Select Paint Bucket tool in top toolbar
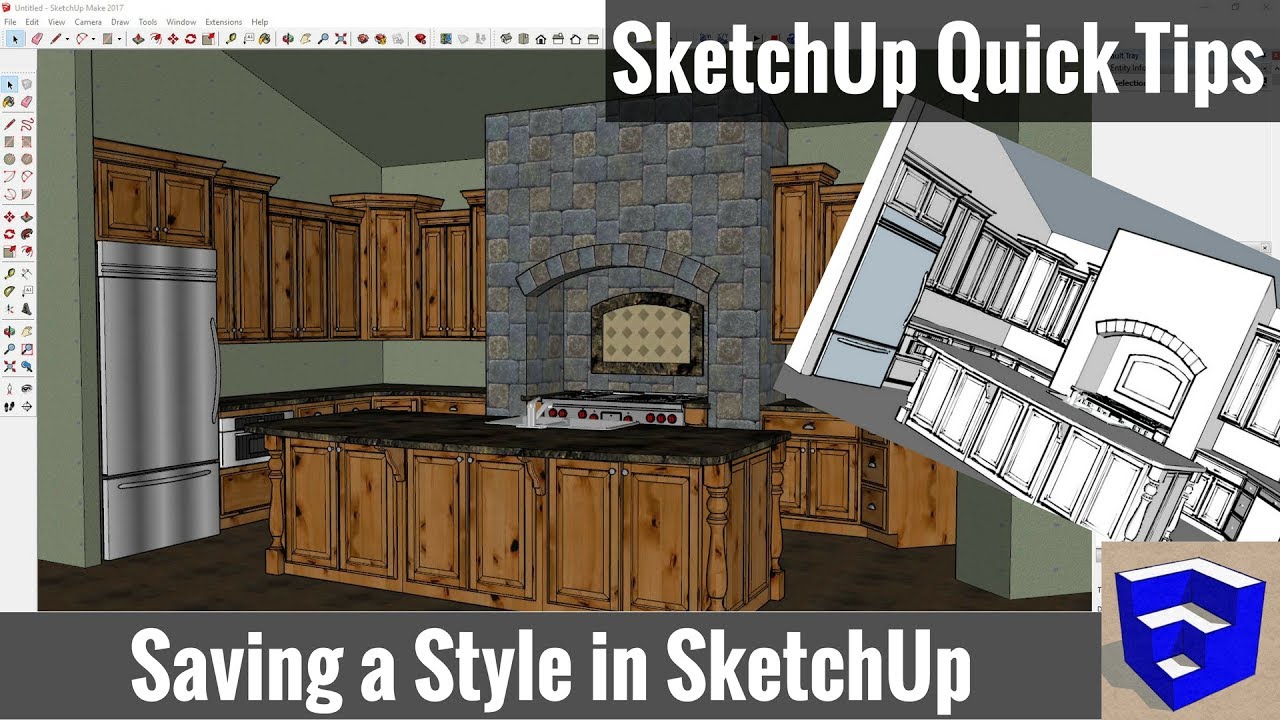 [x=265, y=39]
